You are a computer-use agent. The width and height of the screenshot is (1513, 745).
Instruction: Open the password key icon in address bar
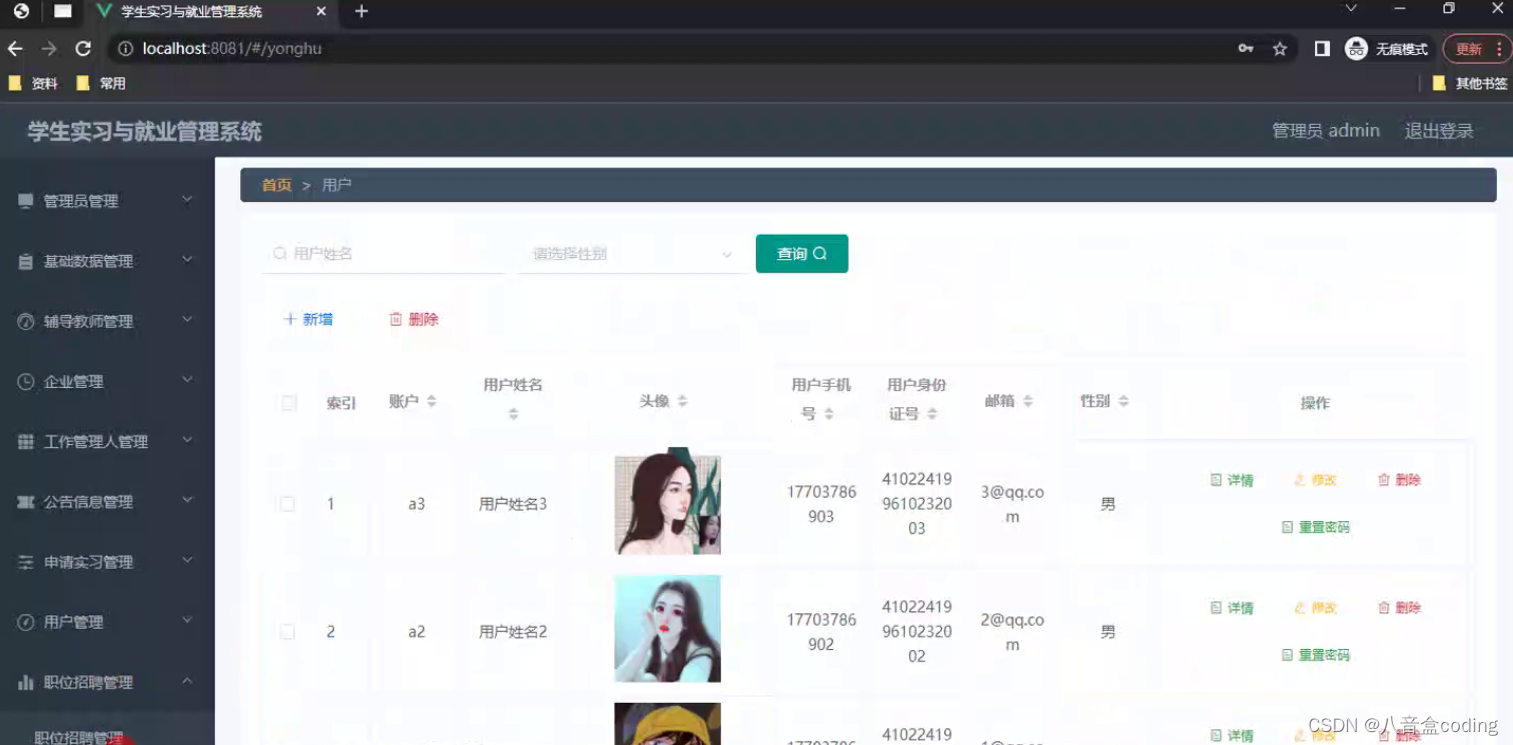click(x=1245, y=48)
